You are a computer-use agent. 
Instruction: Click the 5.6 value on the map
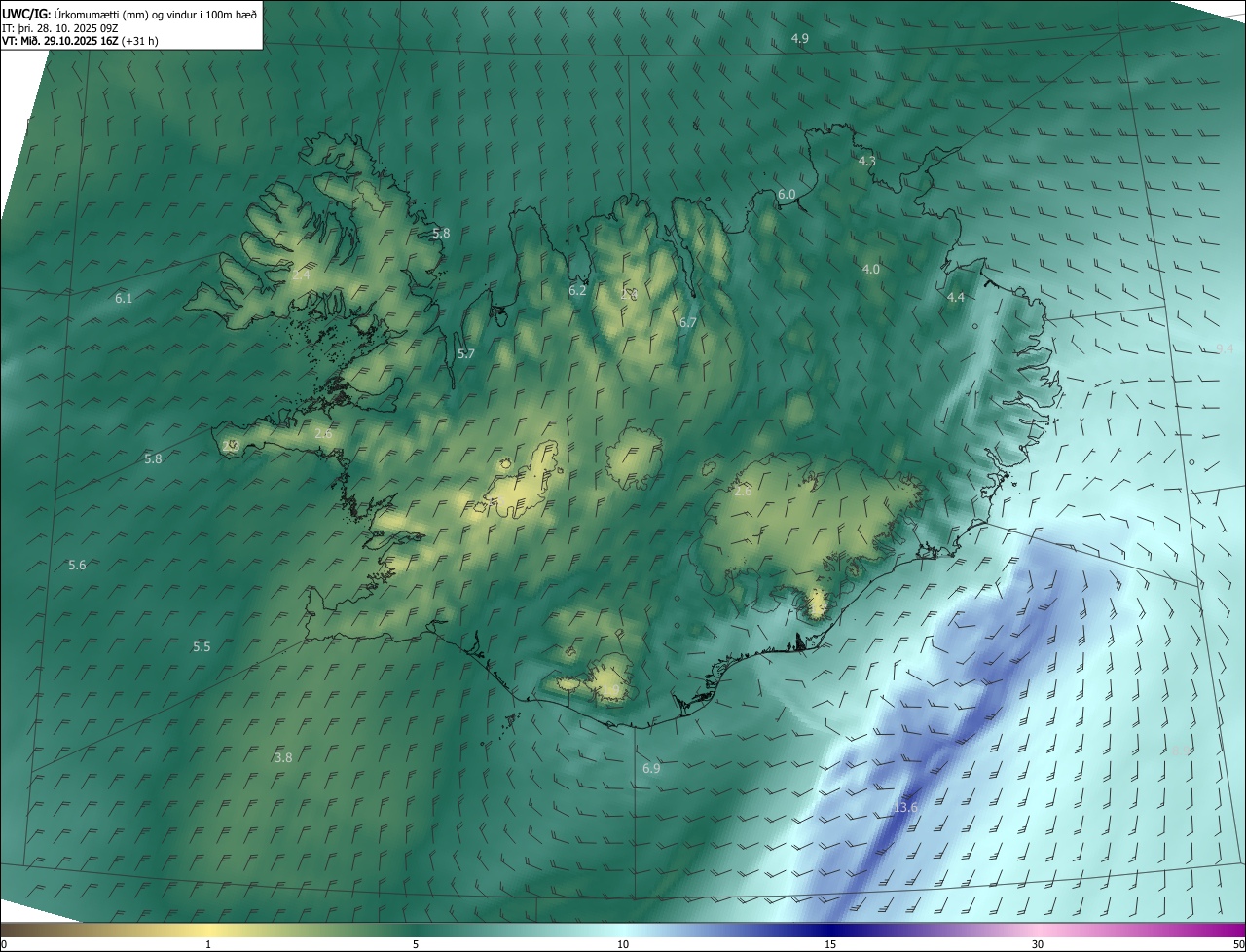77,565
